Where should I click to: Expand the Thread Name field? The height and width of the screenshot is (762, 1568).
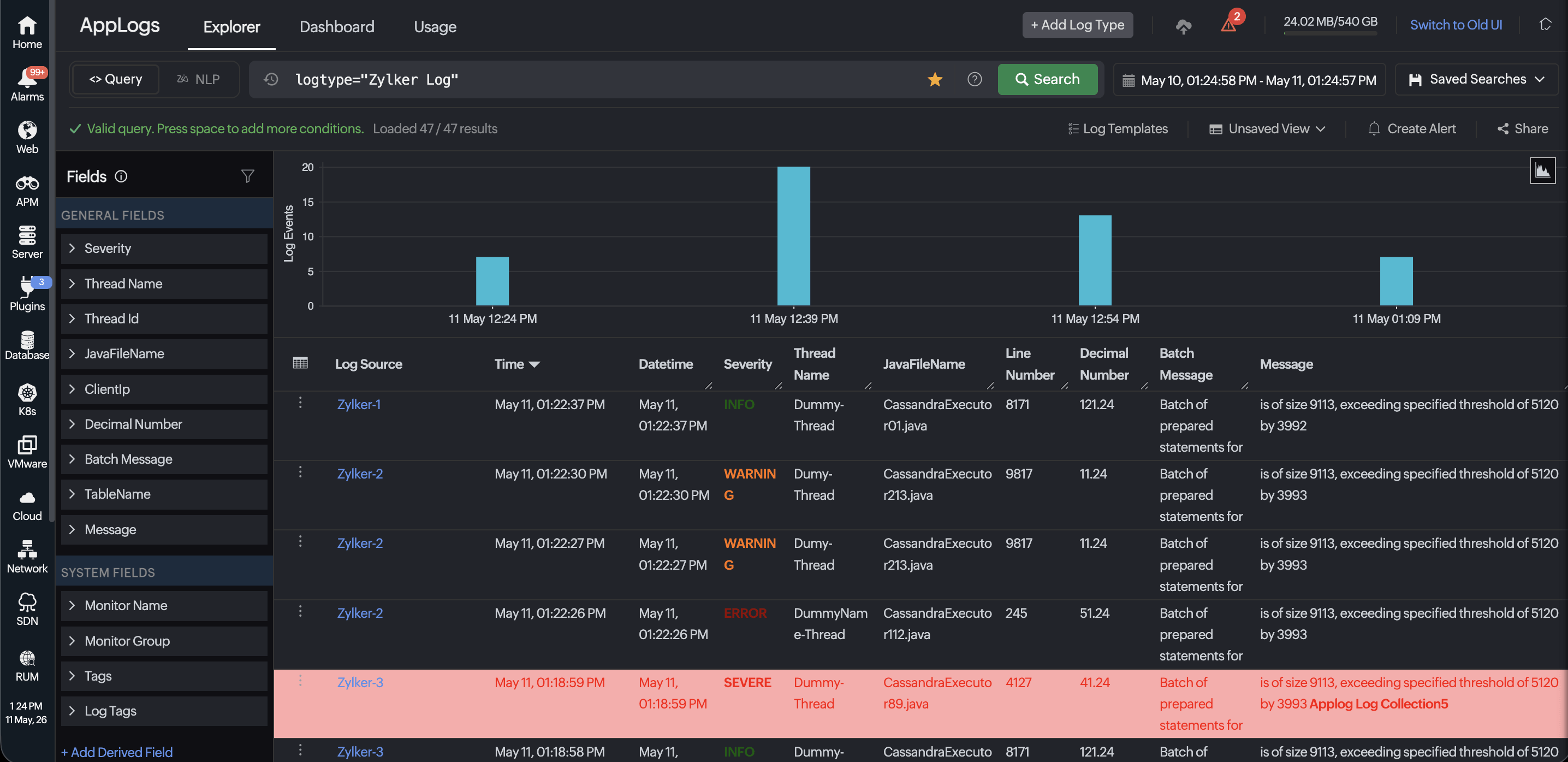click(164, 284)
